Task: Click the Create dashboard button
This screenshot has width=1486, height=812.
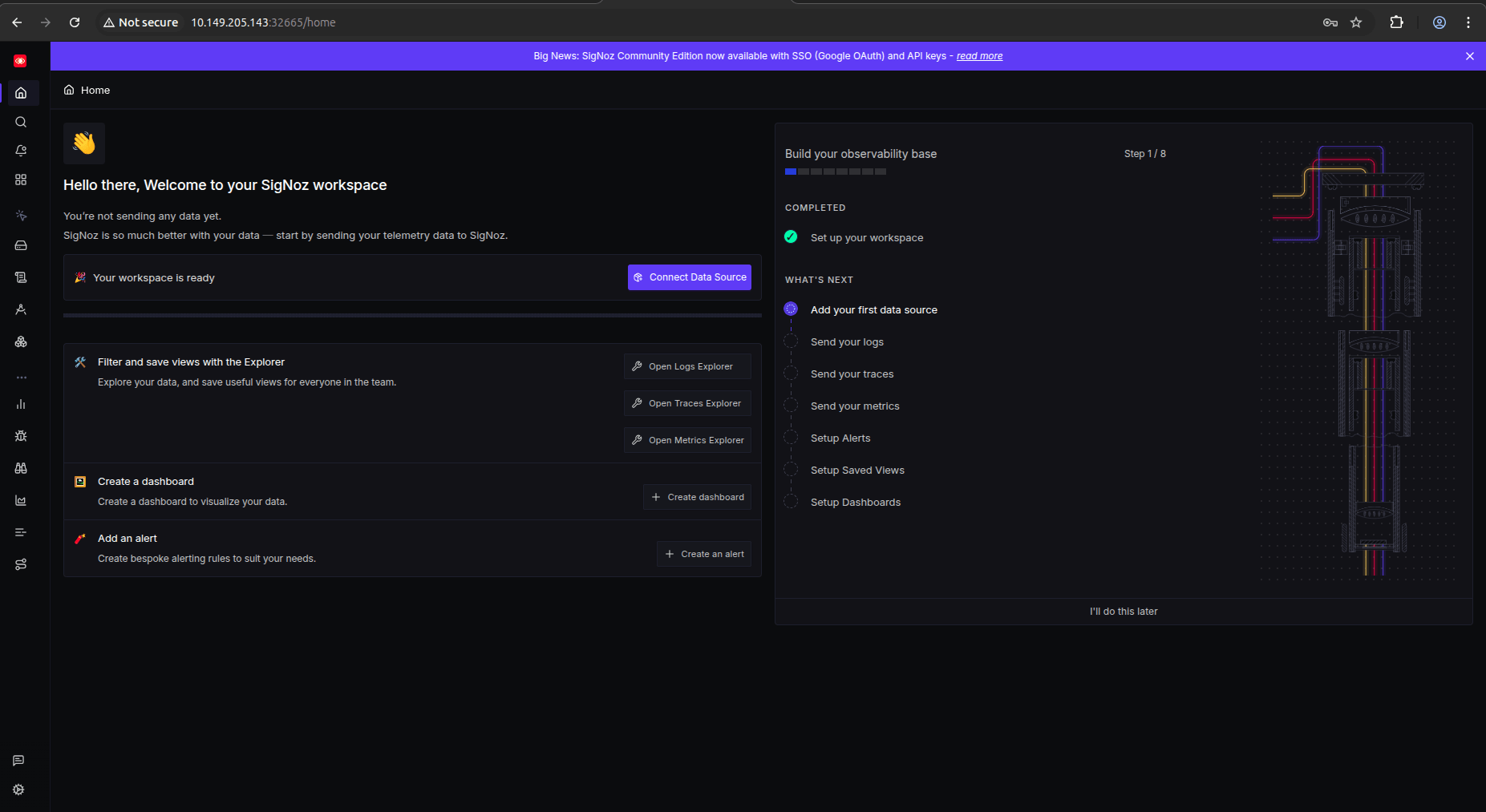Action: tap(697, 497)
